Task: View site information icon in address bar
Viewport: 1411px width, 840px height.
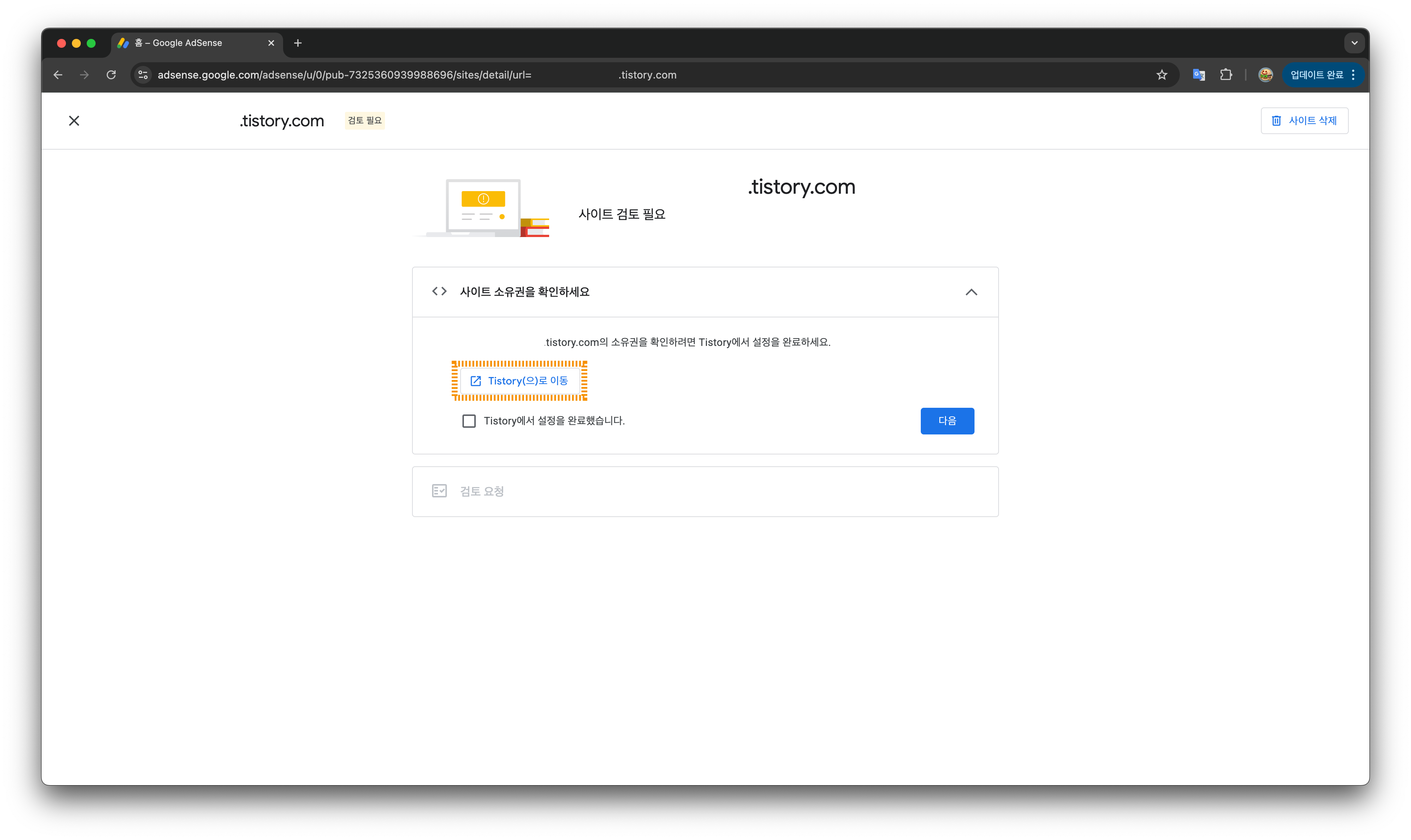Action: click(x=143, y=75)
